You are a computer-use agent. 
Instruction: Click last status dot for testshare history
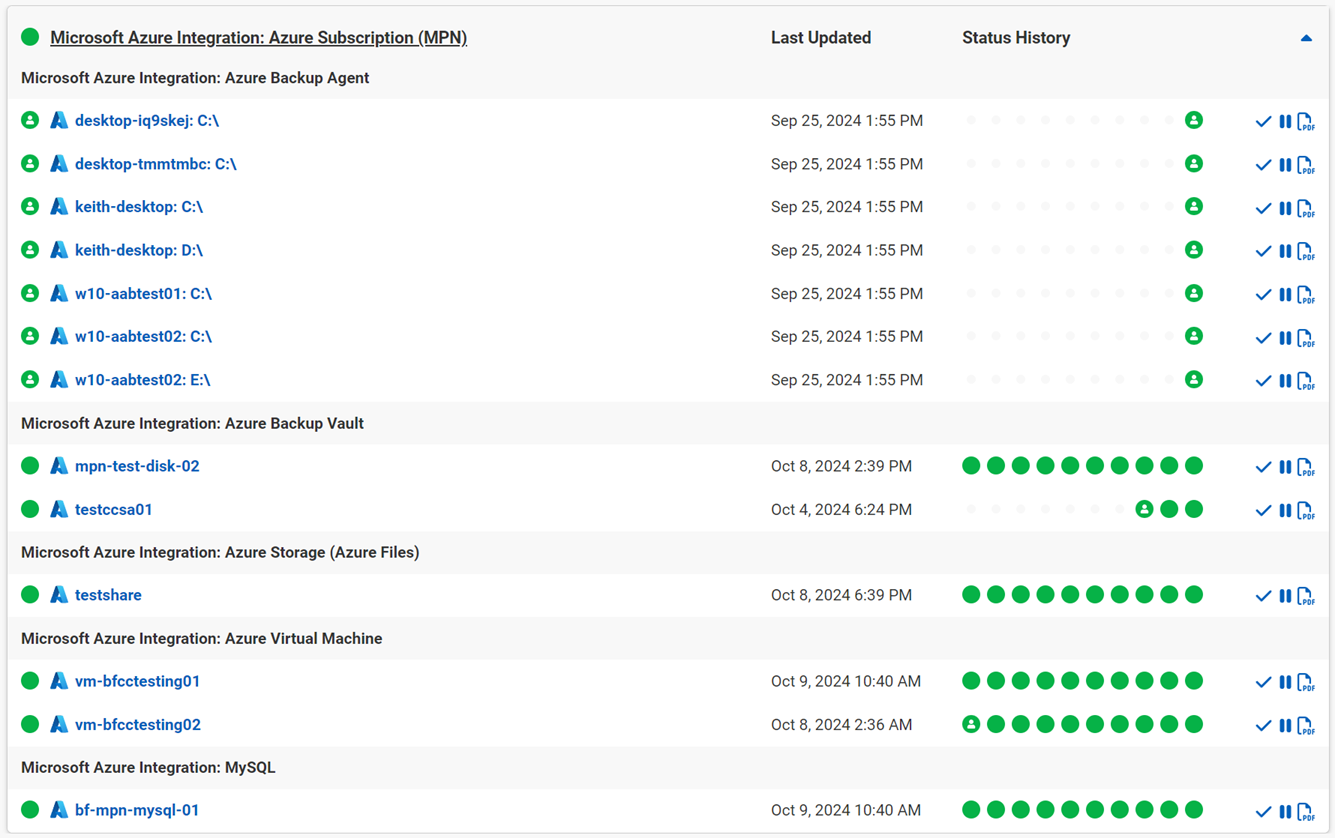click(x=1193, y=595)
